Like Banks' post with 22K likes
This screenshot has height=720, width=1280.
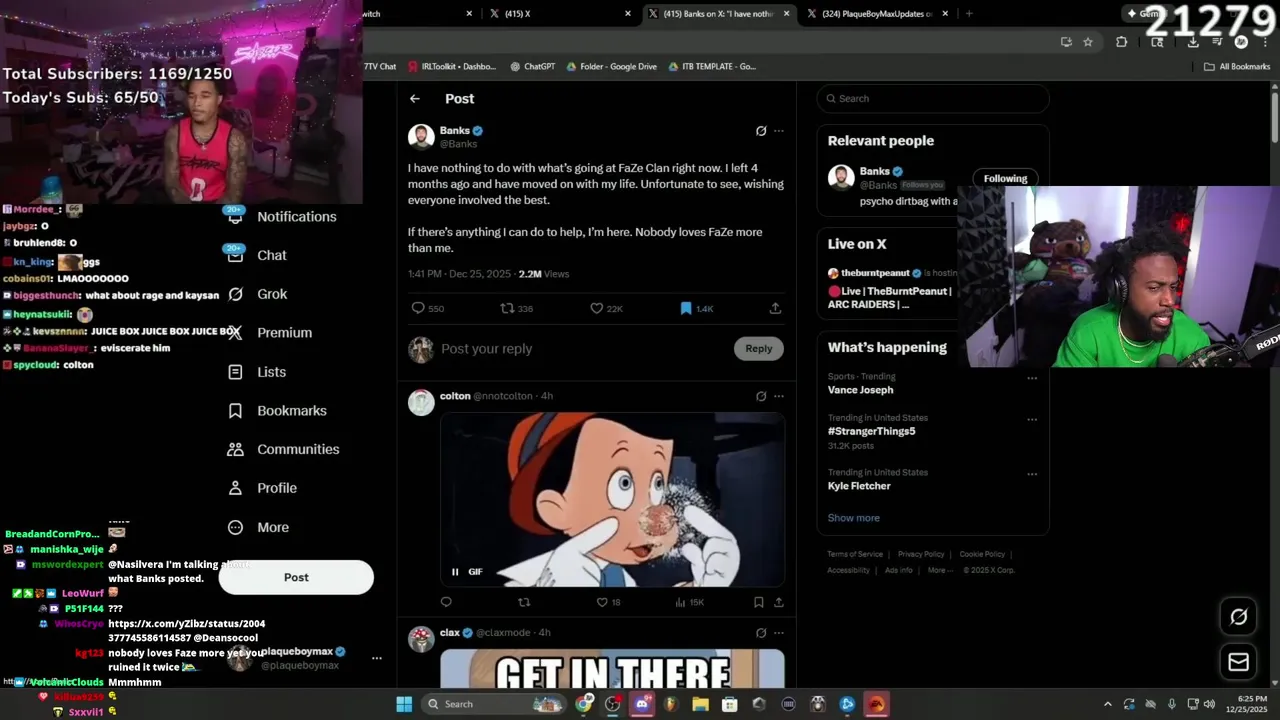pyautogui.click(x=606, y=308)
